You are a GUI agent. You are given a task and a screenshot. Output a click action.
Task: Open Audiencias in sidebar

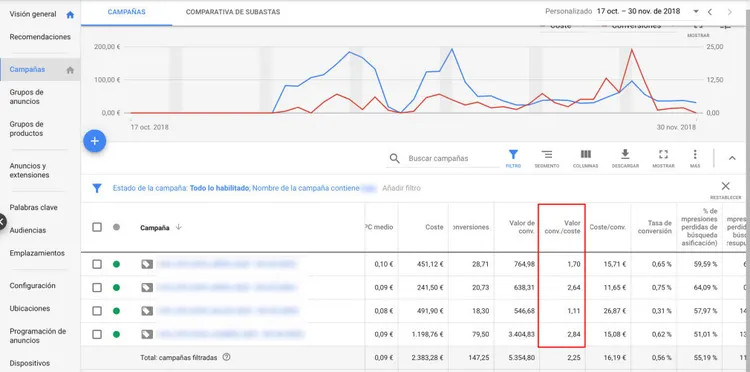pos(28,230)
